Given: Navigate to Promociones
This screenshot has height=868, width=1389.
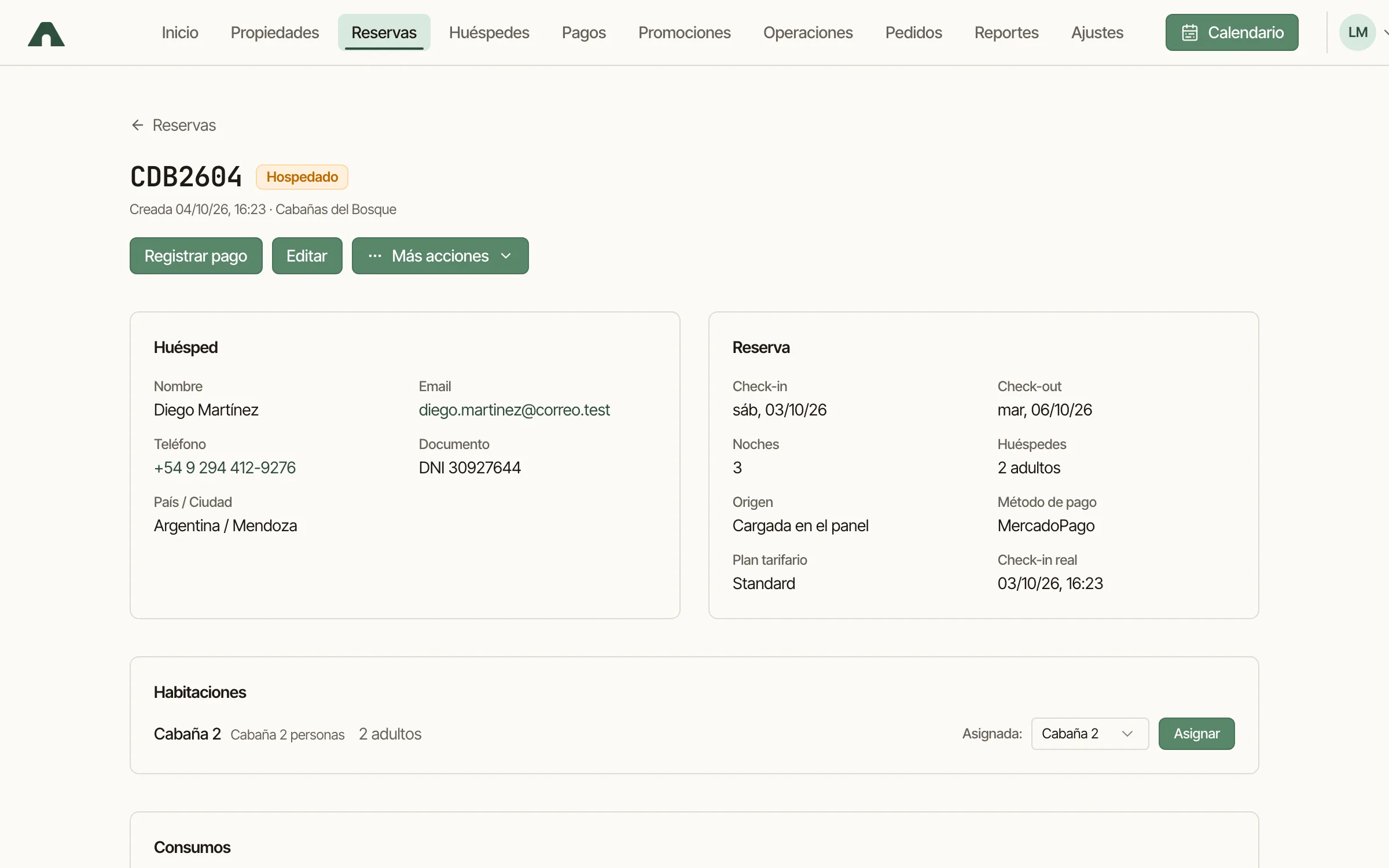Looking at the screenshot, I should click(x=684, y=32).
